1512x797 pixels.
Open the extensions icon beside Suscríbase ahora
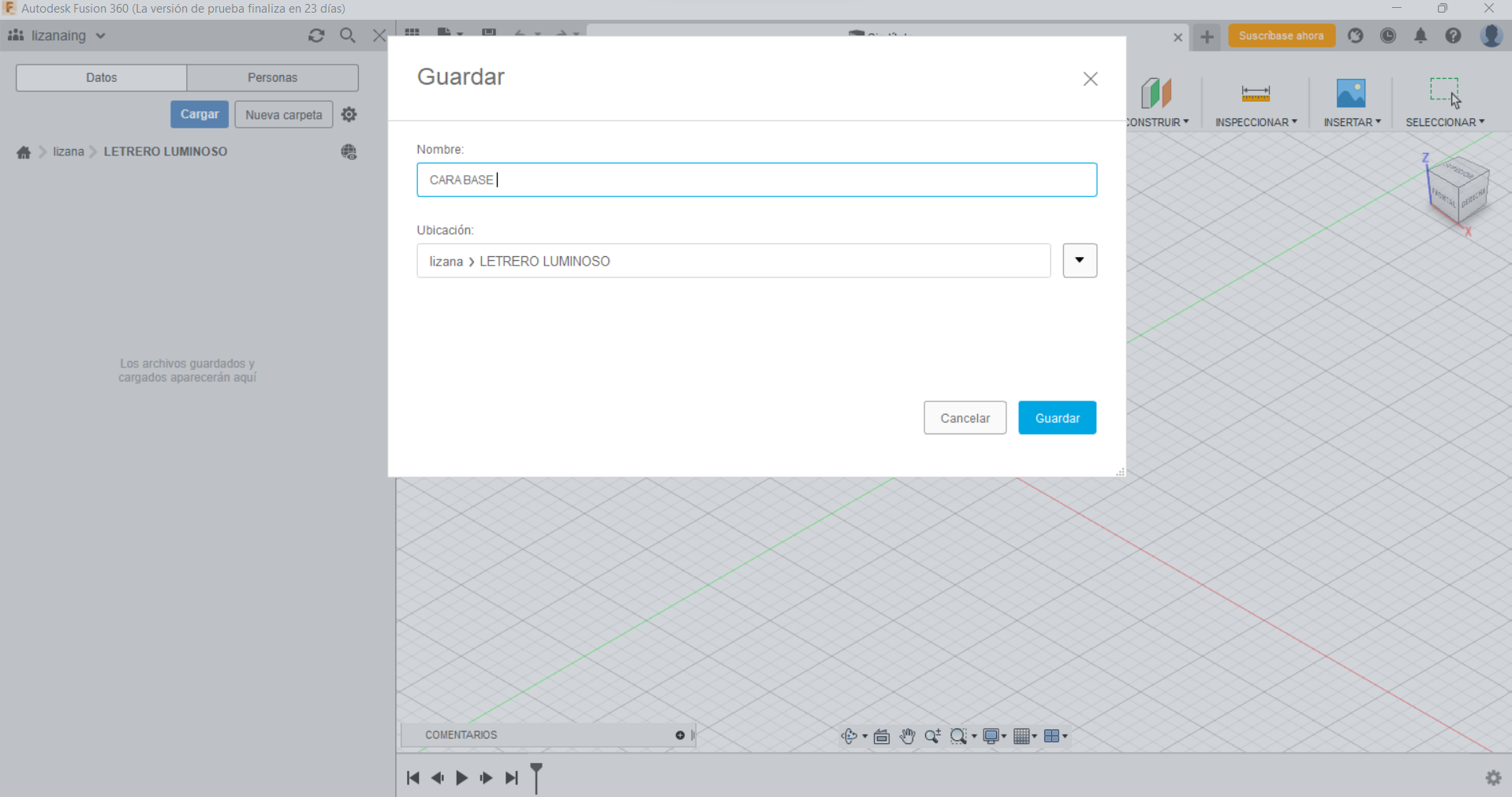pos(1356,35)
